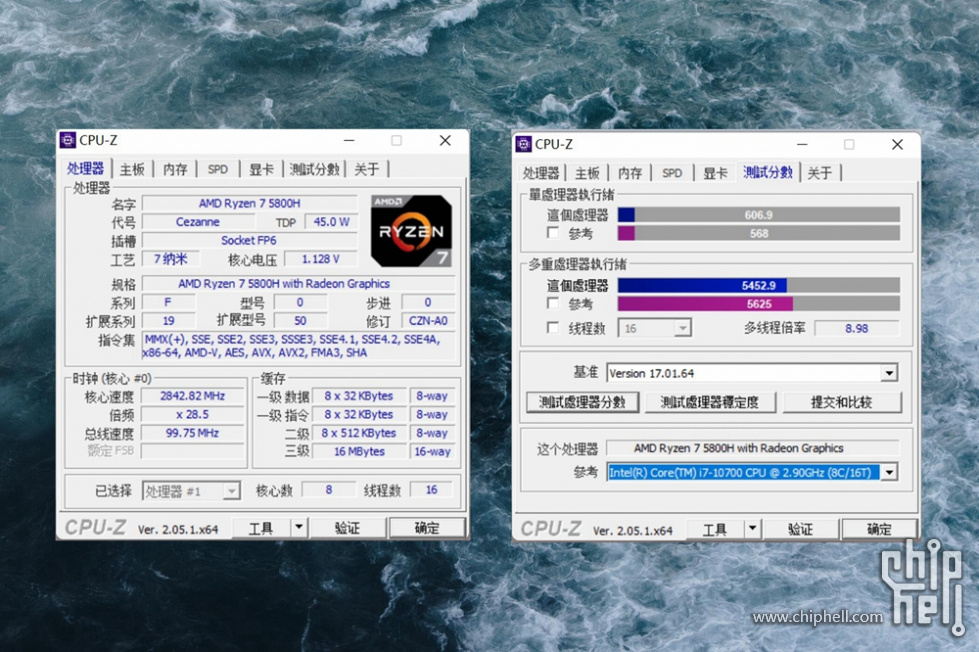This screenshot has width=979, height=652.
Task: Click 提交和比较 button
Action: [x=842, y=402]
